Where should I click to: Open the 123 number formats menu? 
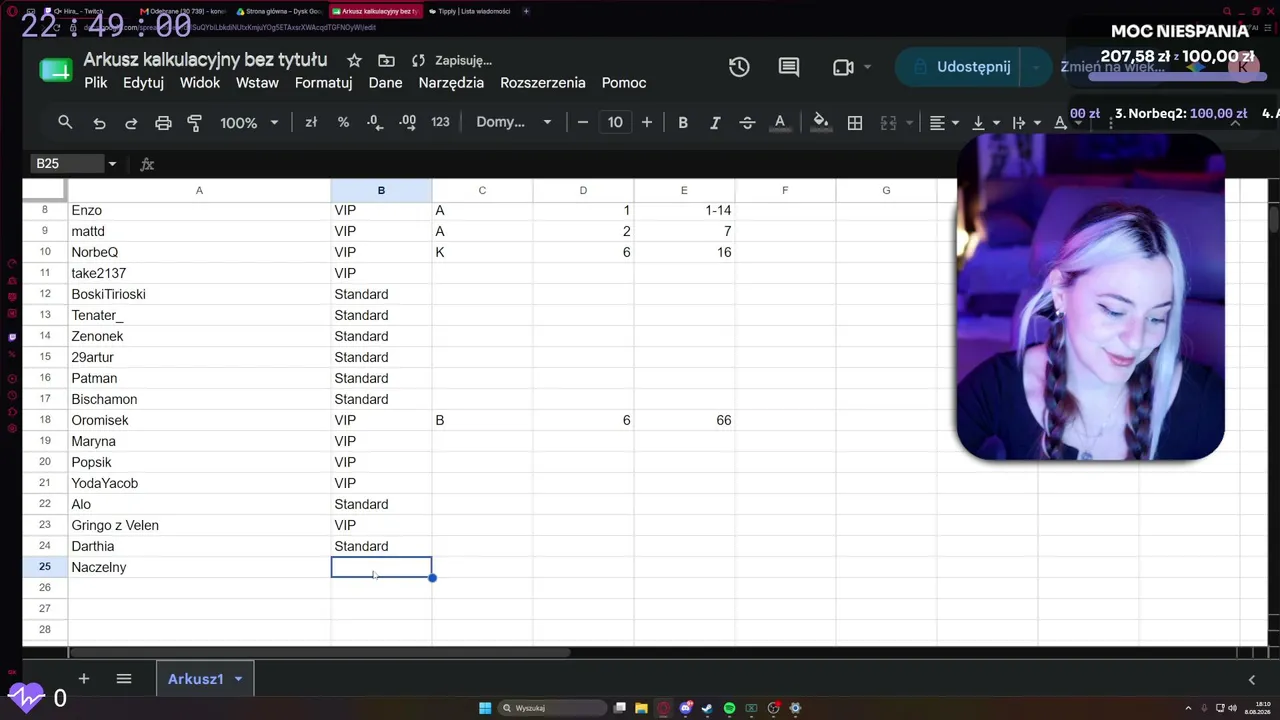(440, 122)
